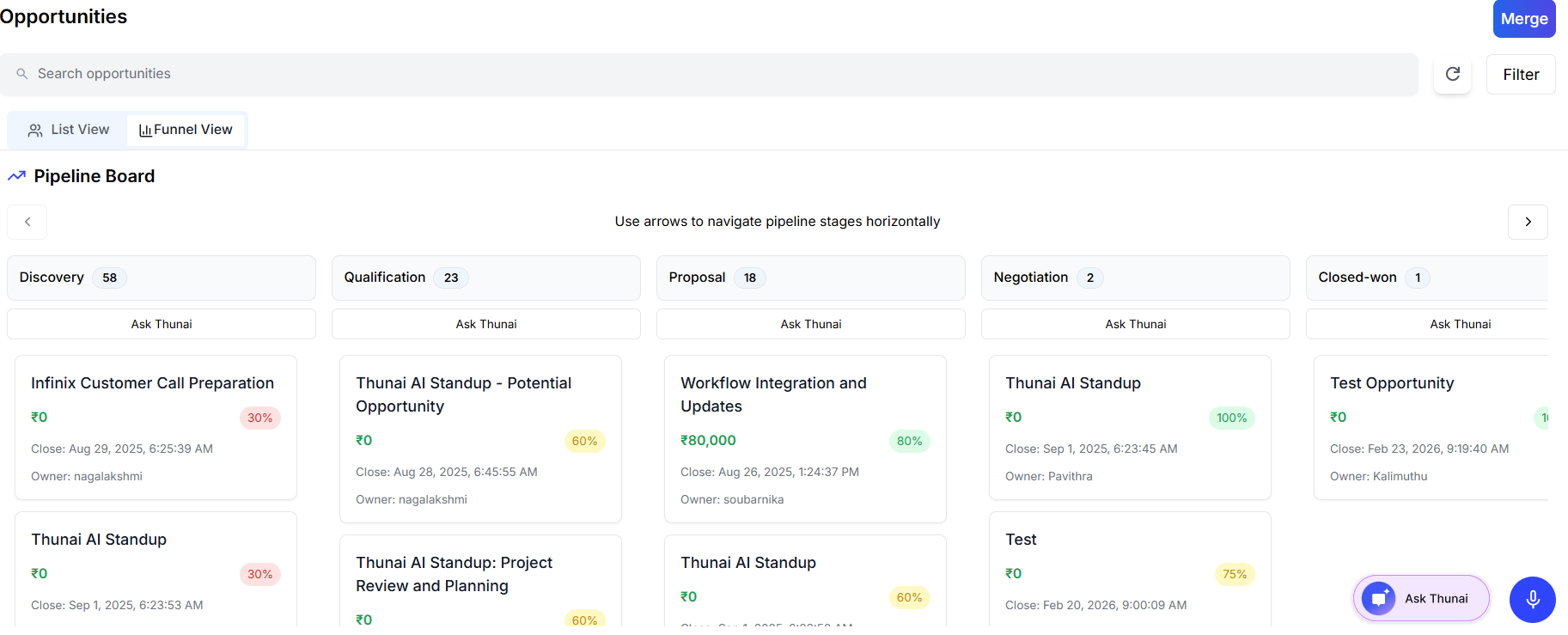Click Ask Thunai under Qualification column

486,324
